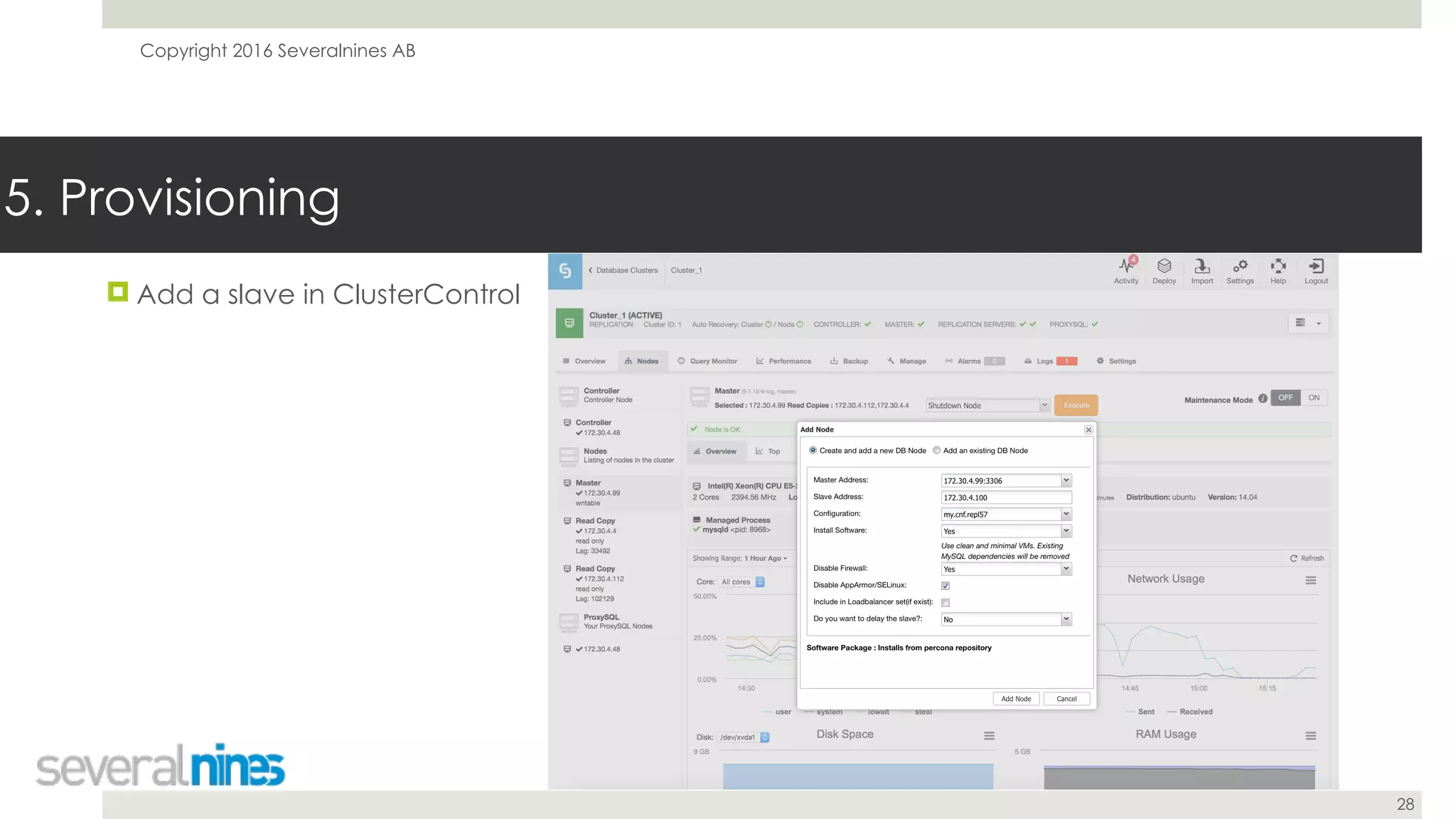Click the Logout icon
Image resolution: width=1456 pixels, height=819 pixels.
[x=1316, y=271]
